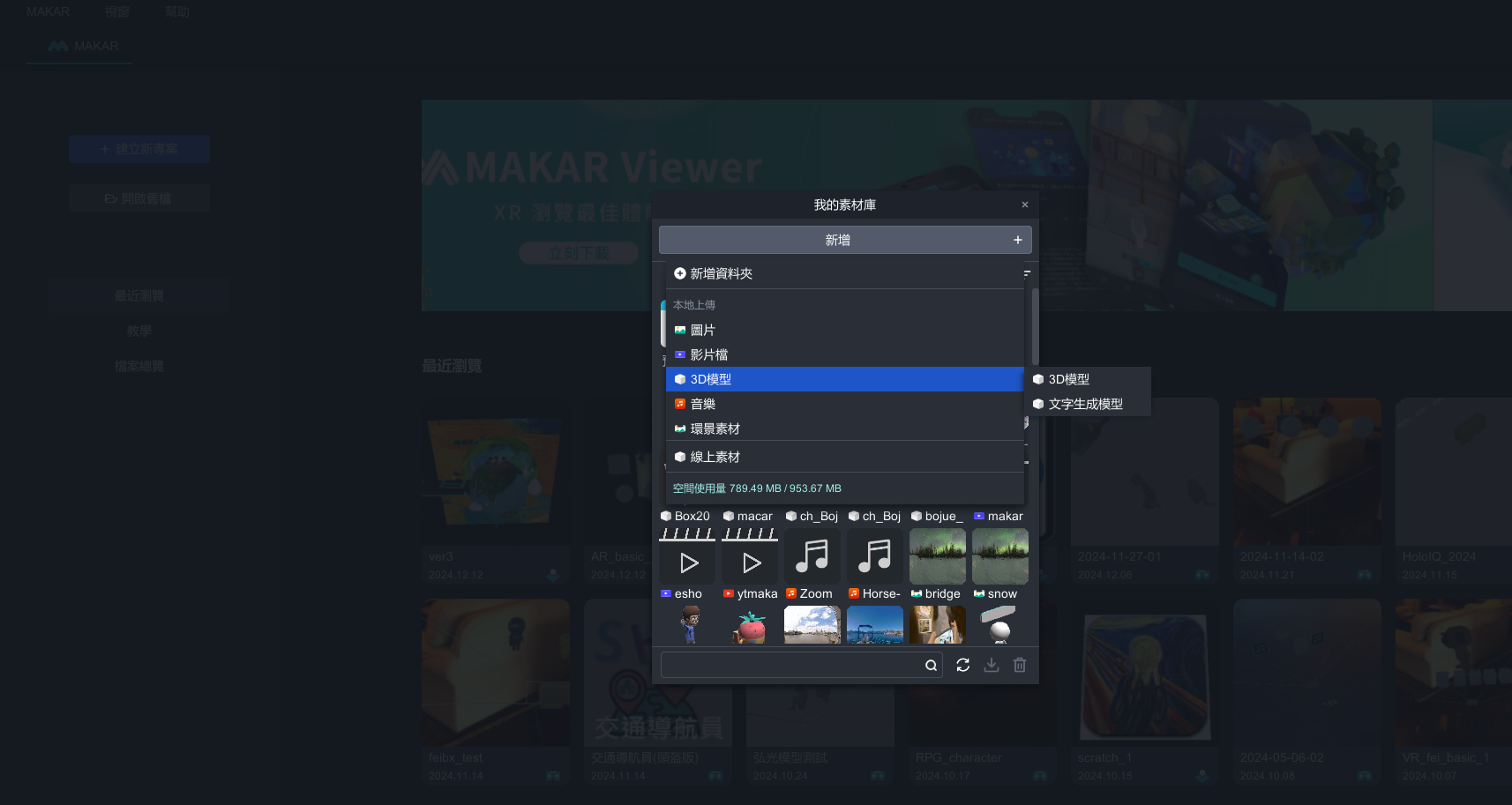Viewport: 1512px width, 805px height.
Task: Select 環景素材 upload option
Action: [x=715, y=429]
